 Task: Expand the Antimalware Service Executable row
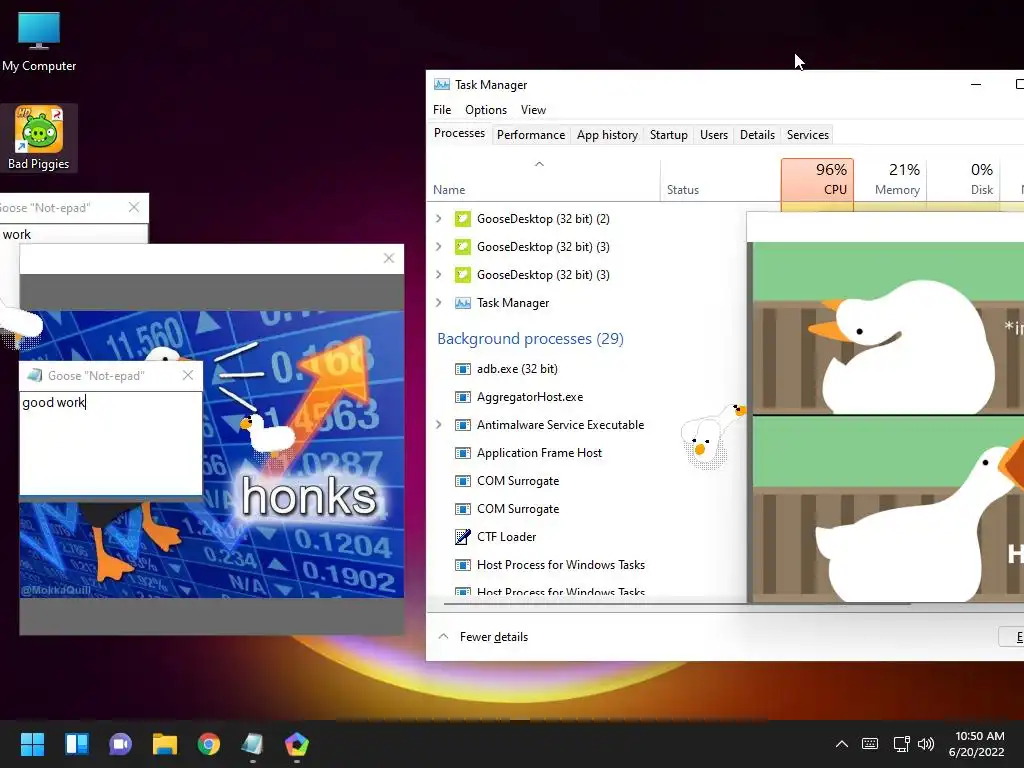(439, 425)
